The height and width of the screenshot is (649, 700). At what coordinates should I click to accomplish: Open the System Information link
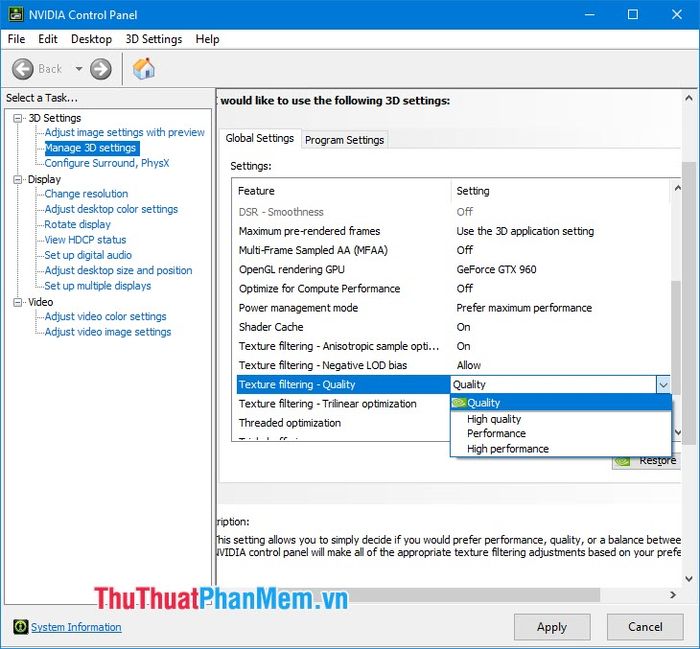[x=76, y=627]
